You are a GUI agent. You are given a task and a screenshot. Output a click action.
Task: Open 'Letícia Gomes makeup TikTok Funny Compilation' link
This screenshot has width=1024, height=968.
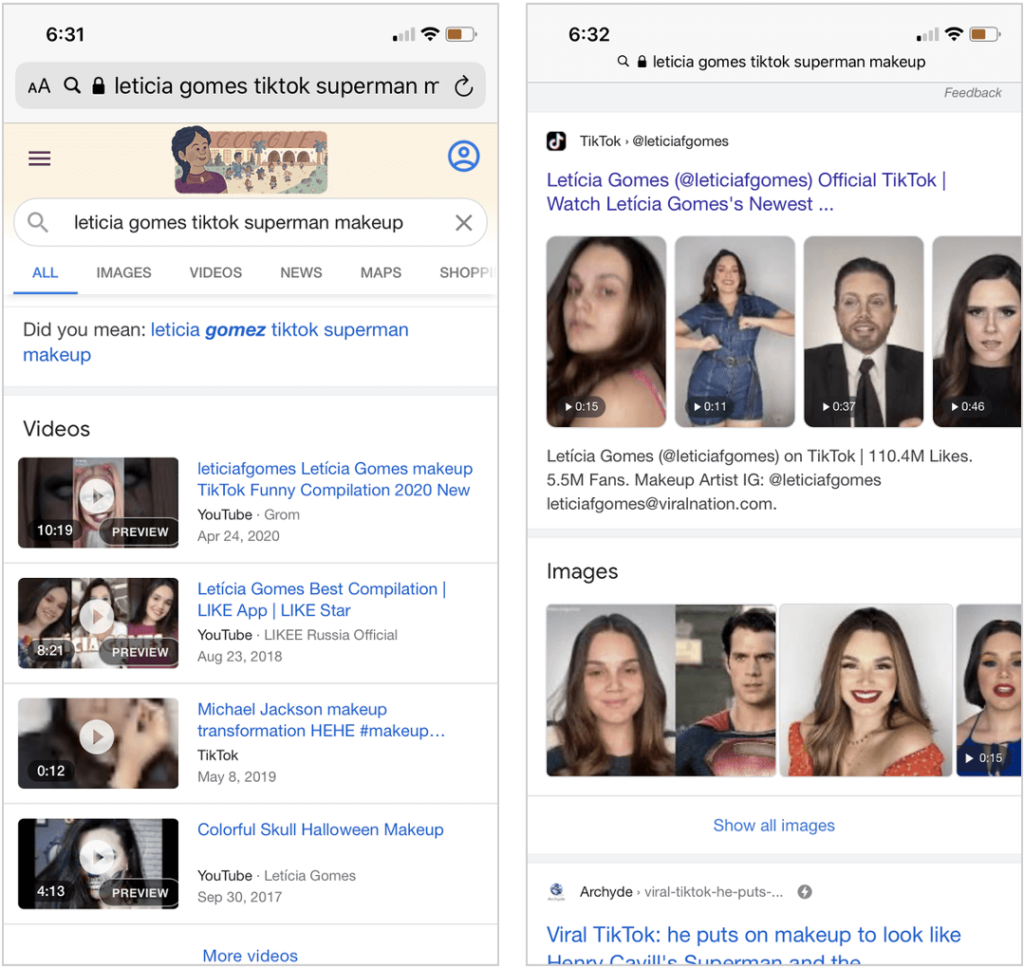tap(335, 479)
